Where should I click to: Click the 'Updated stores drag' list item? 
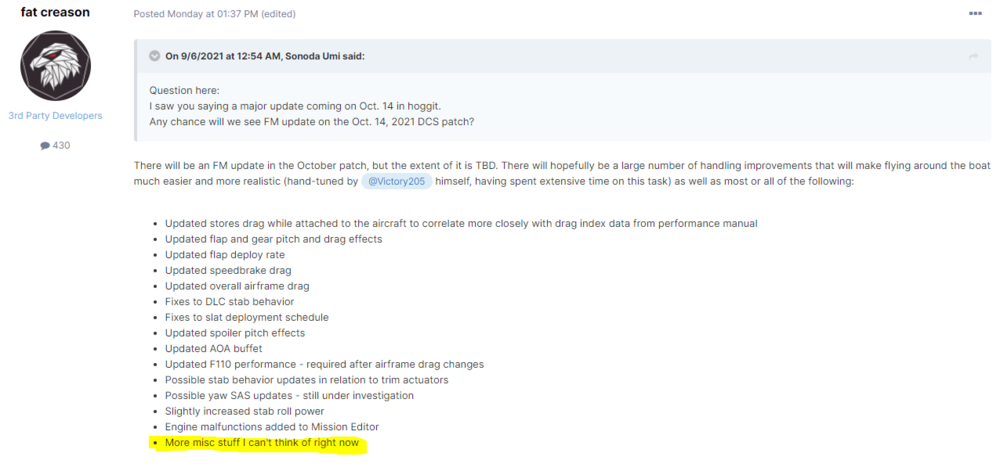click(x=461, y=223)
